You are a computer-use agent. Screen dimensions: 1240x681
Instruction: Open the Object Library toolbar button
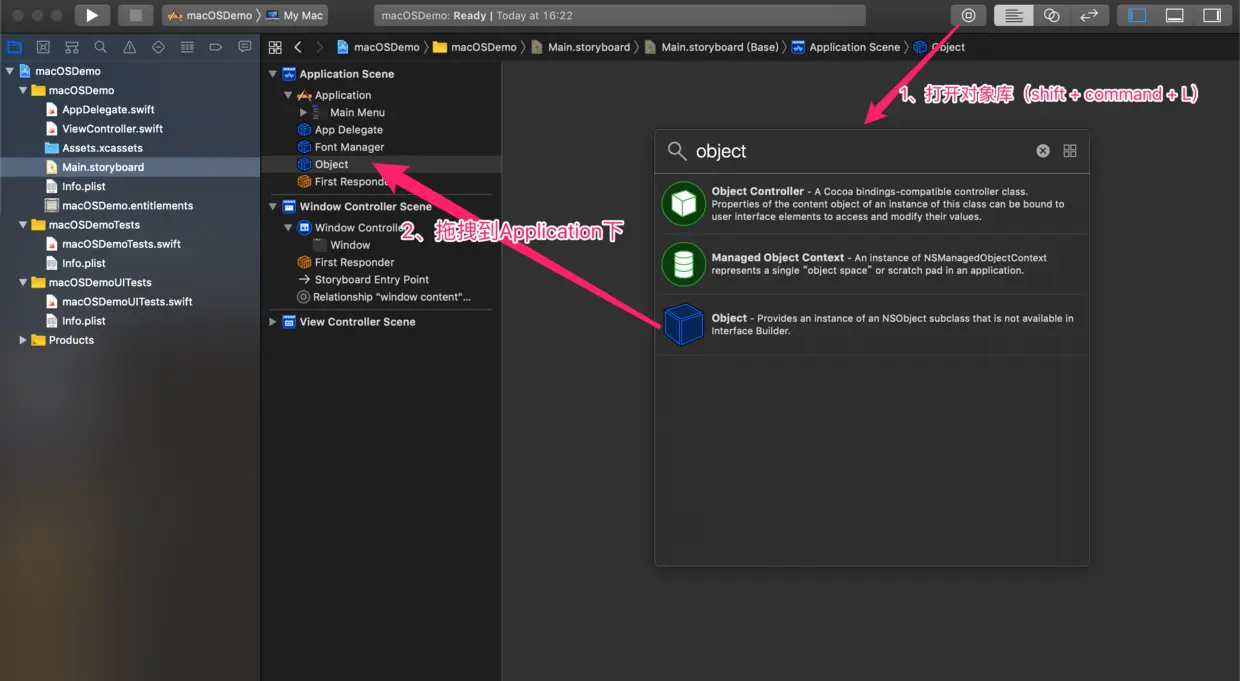click(968, 15)
